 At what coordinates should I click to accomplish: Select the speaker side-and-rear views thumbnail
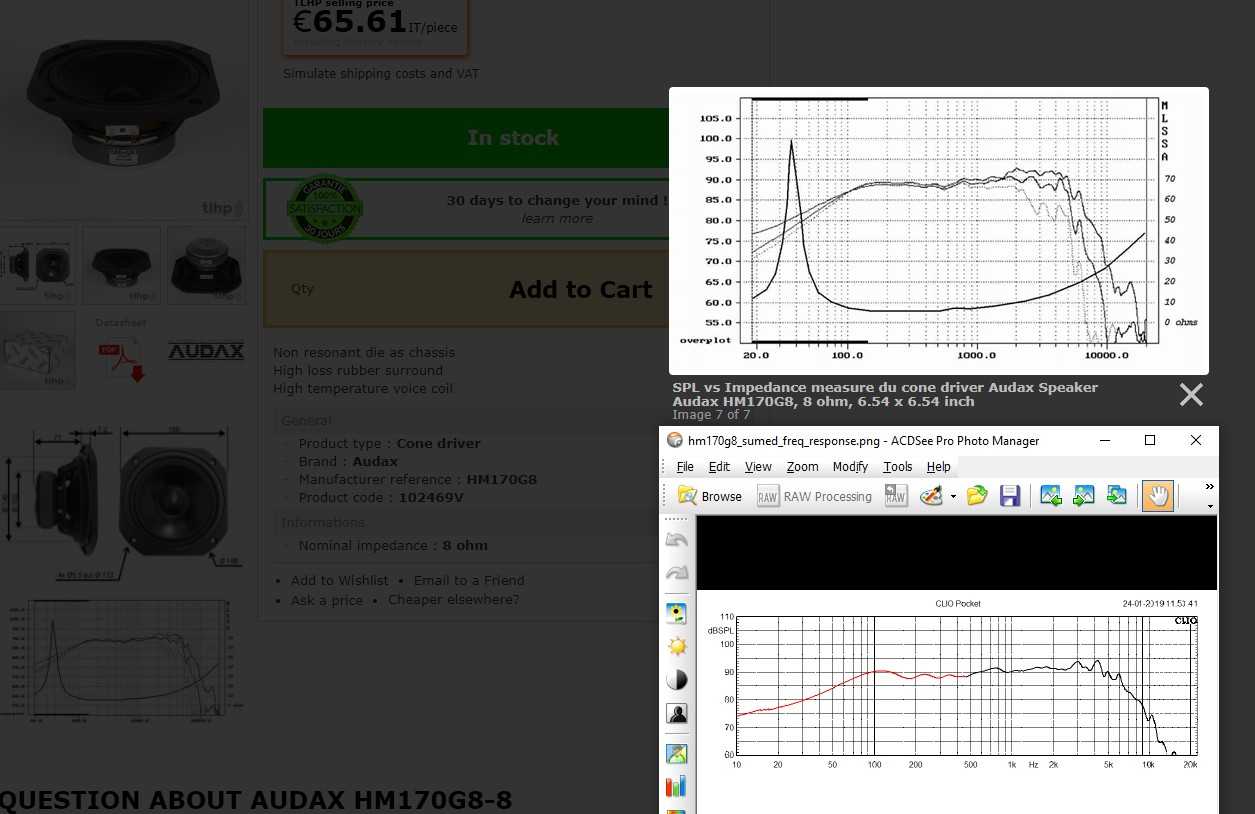[37, 265]
